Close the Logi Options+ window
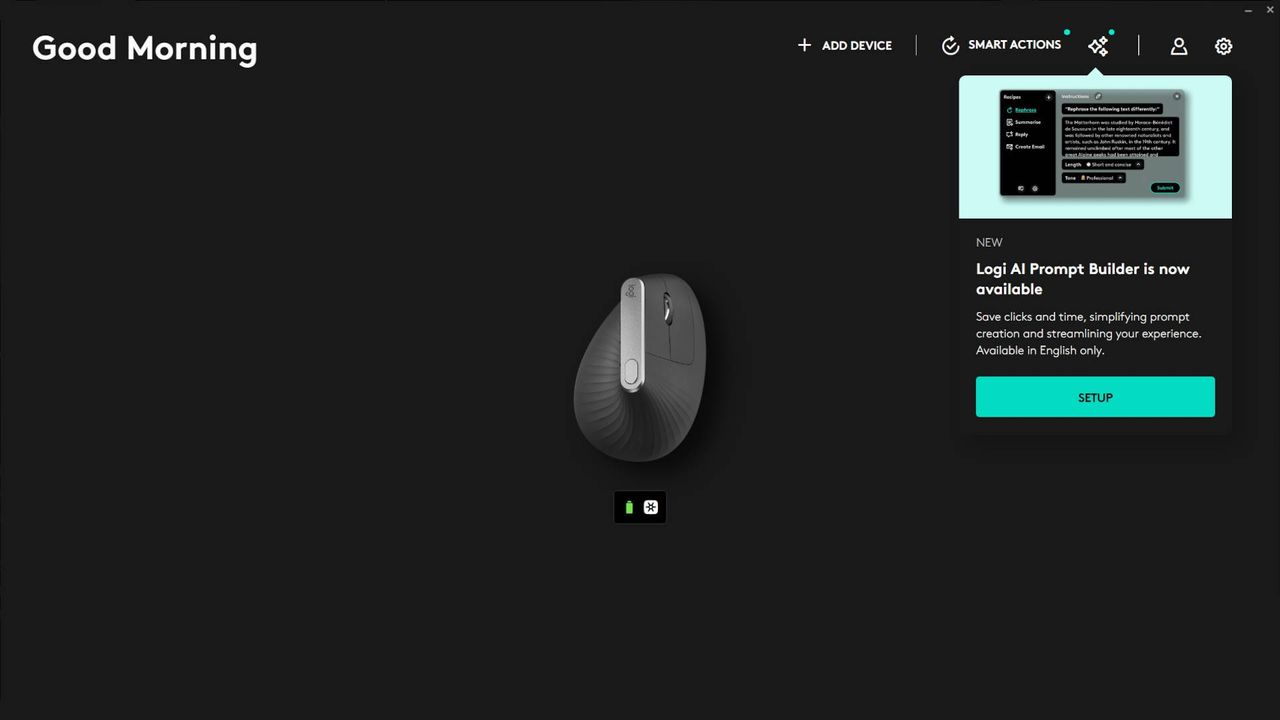The height and width of the screenshot is (720, 1280). click(1270, 9)
